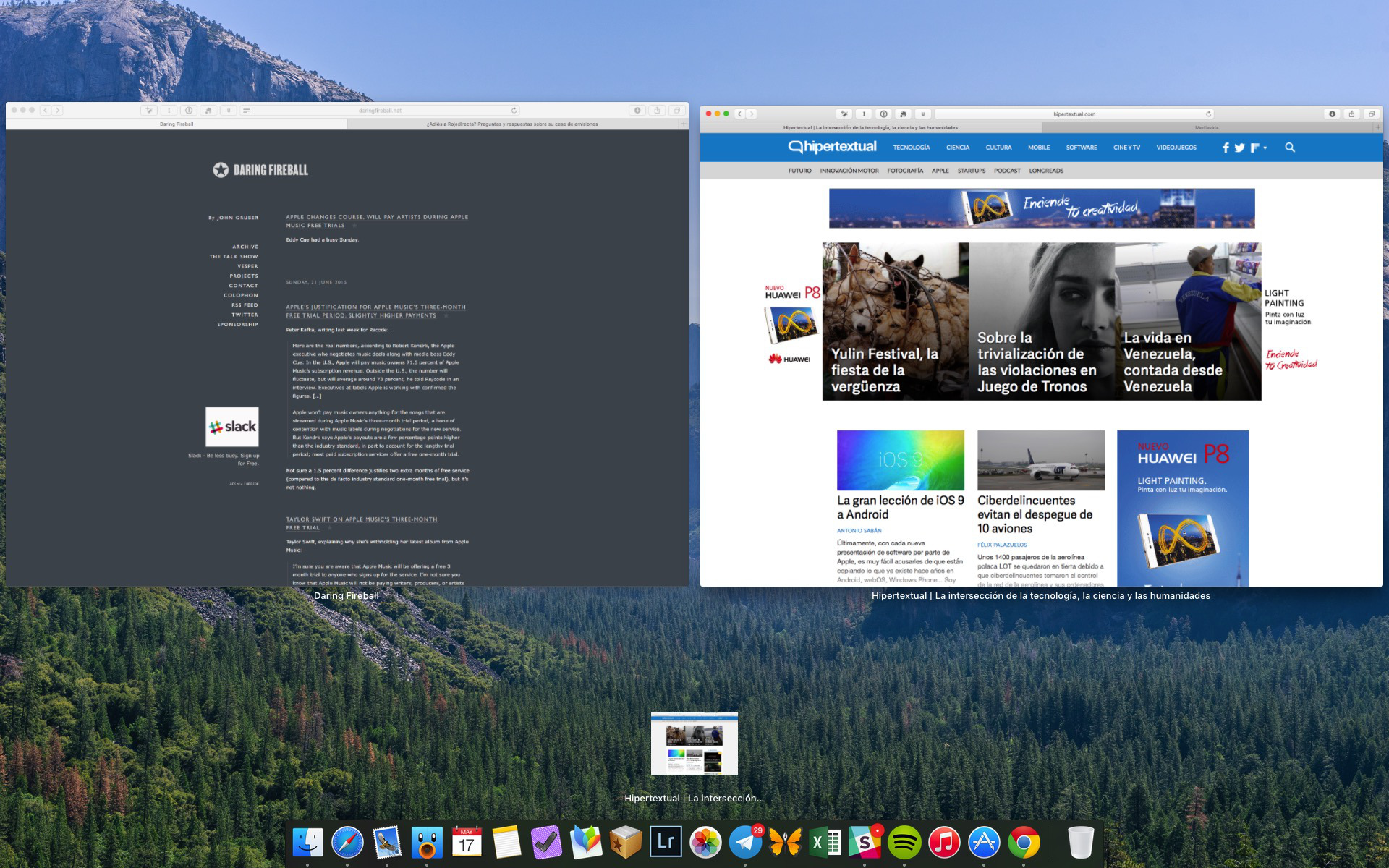Open La gran lección de iOS 9 article
Image resolution: width=1389 pixels, height=868 pixels.
[901, 507]
